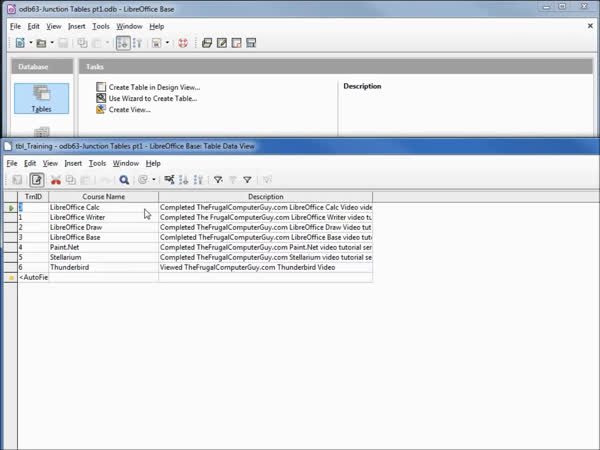Toggle Edit Data icon in table toolbar
The image size is (600, 450).
click(x=37, y=180)
